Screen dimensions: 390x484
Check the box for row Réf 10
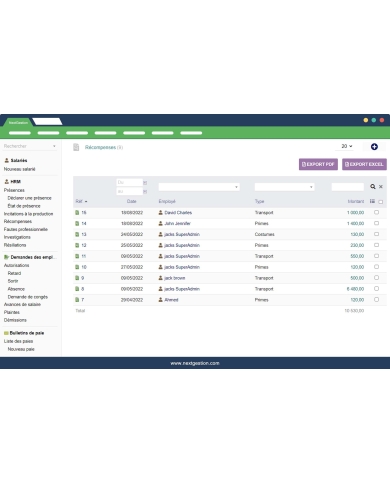click(x=376, y=267)
